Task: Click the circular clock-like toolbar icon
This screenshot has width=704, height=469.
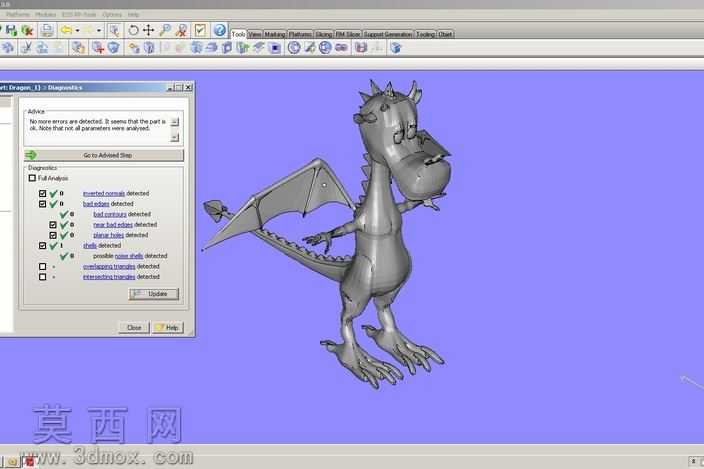Action: pos(294,48)
